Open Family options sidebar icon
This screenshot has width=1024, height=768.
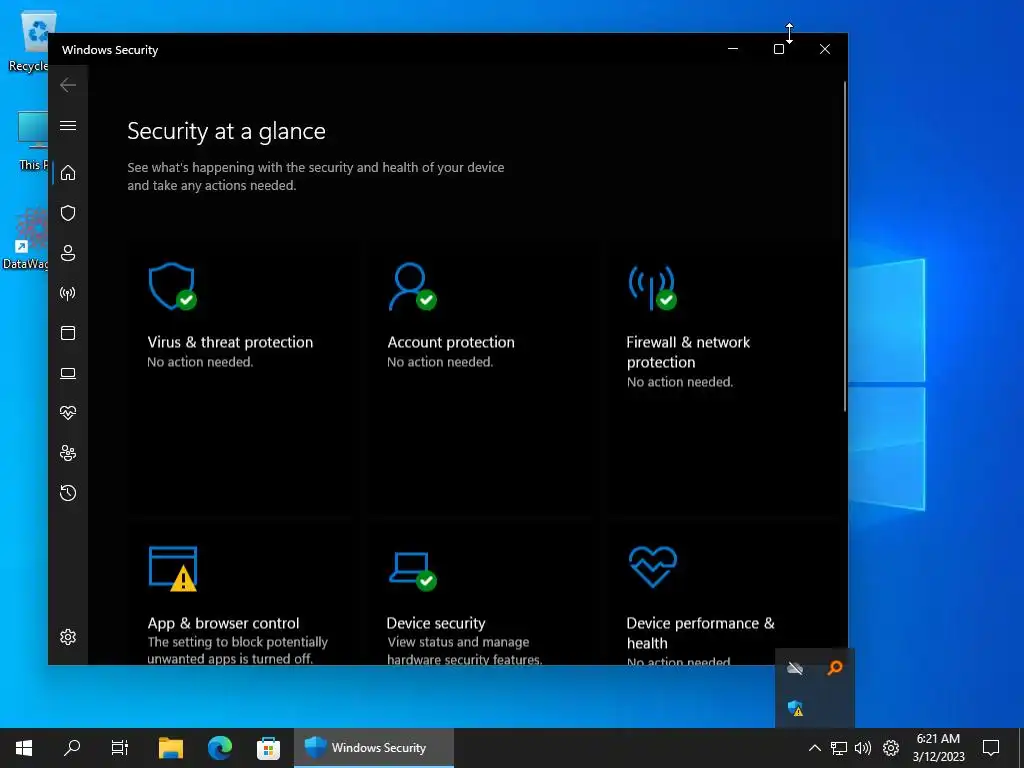[68, 453]
